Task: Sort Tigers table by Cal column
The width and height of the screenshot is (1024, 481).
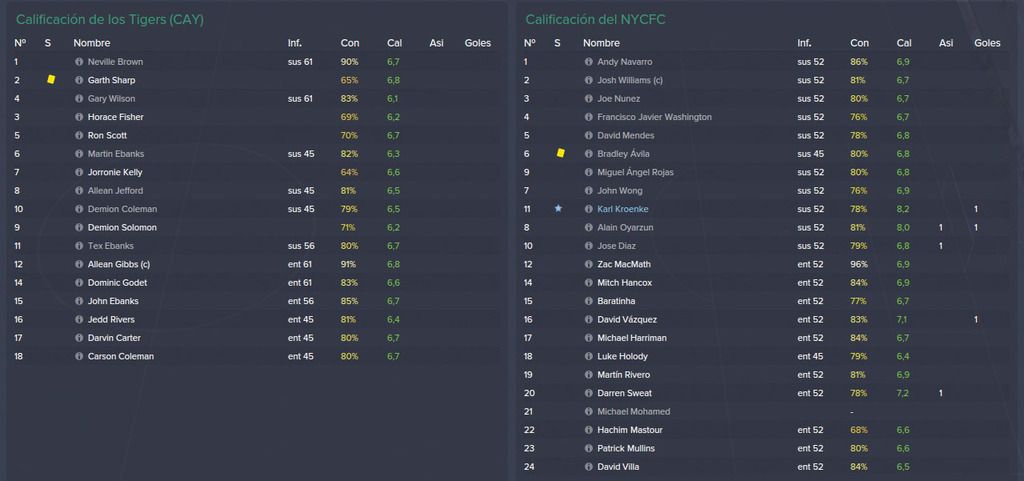Action: click(x=394, y=43)
